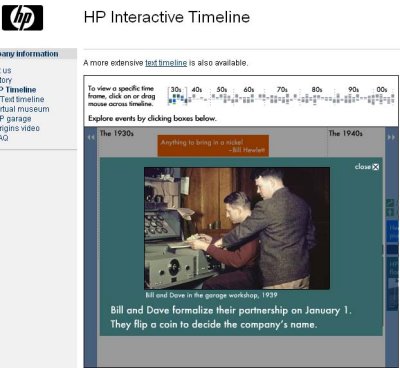The width and height of the screenshot is (400, 368).
Task: Open the text timeline link
Action: [x=166, y=63]
